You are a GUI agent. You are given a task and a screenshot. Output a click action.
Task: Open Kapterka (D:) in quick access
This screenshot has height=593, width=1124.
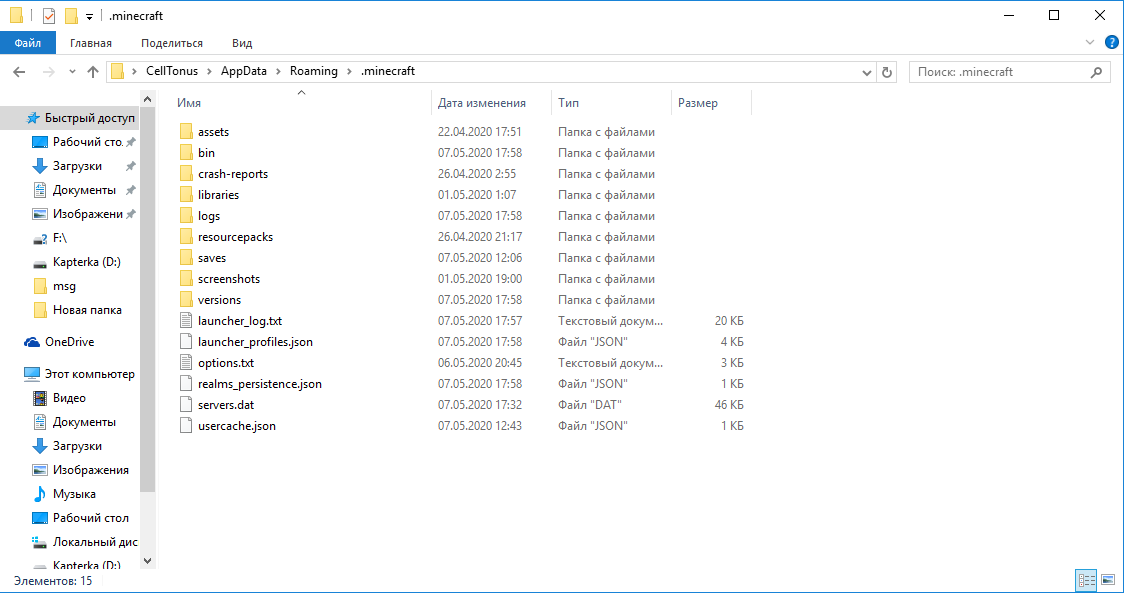77,262
